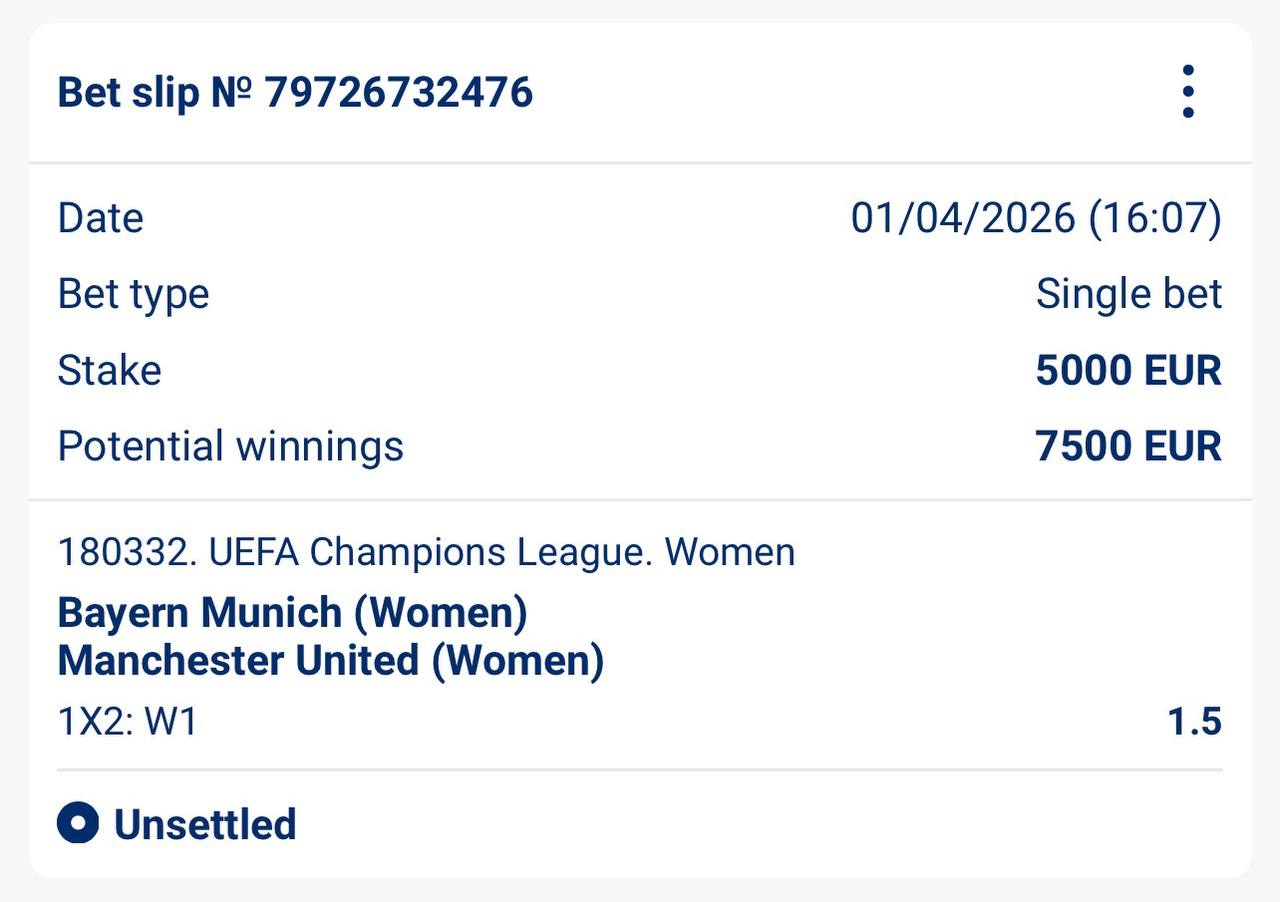Select the date 01/04/2026
This screenshot has width=1280, height=902.
point(962,218)
